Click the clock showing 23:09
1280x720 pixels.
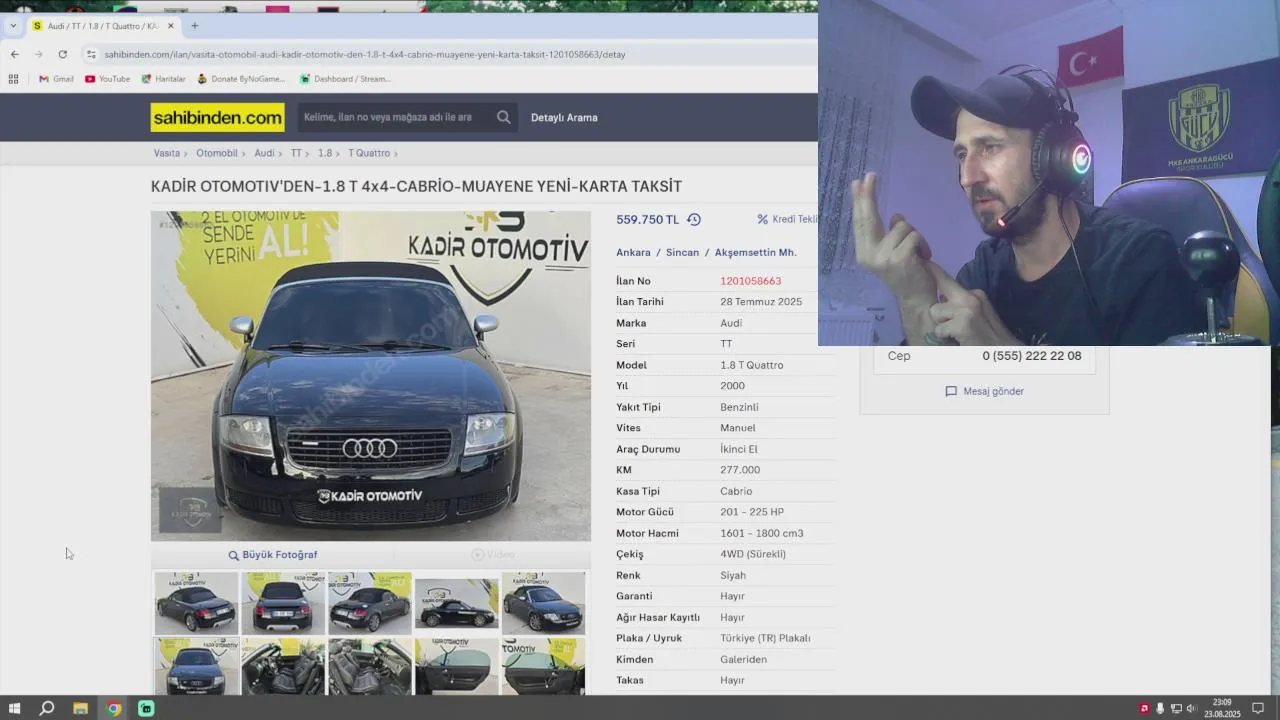click(1222, 703)
